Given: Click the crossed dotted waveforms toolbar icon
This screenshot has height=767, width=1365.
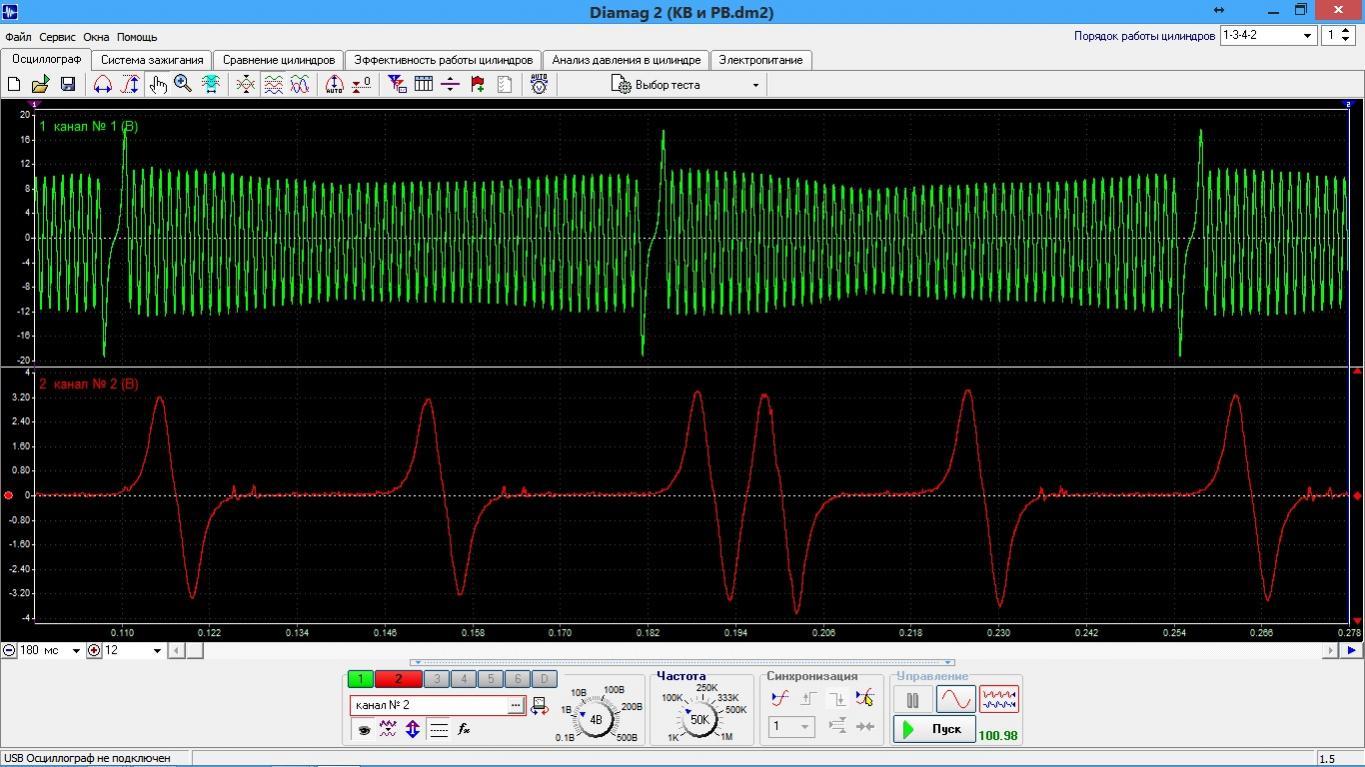Looking at the screenshot, I should coord(246,85).
